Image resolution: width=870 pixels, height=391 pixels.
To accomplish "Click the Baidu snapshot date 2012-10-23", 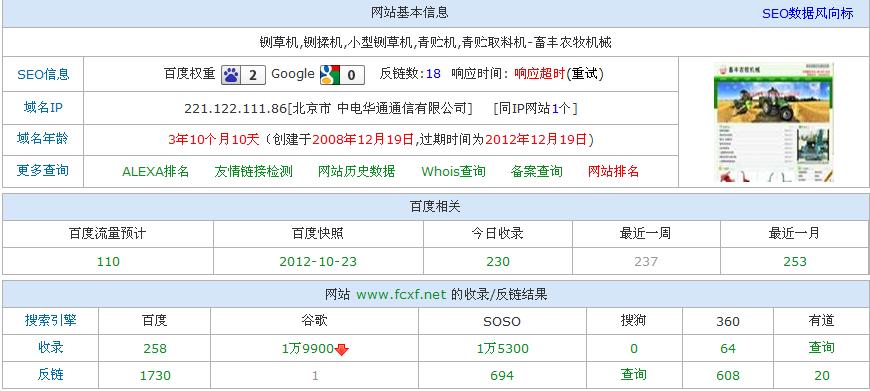I will [x=318, y=261].
